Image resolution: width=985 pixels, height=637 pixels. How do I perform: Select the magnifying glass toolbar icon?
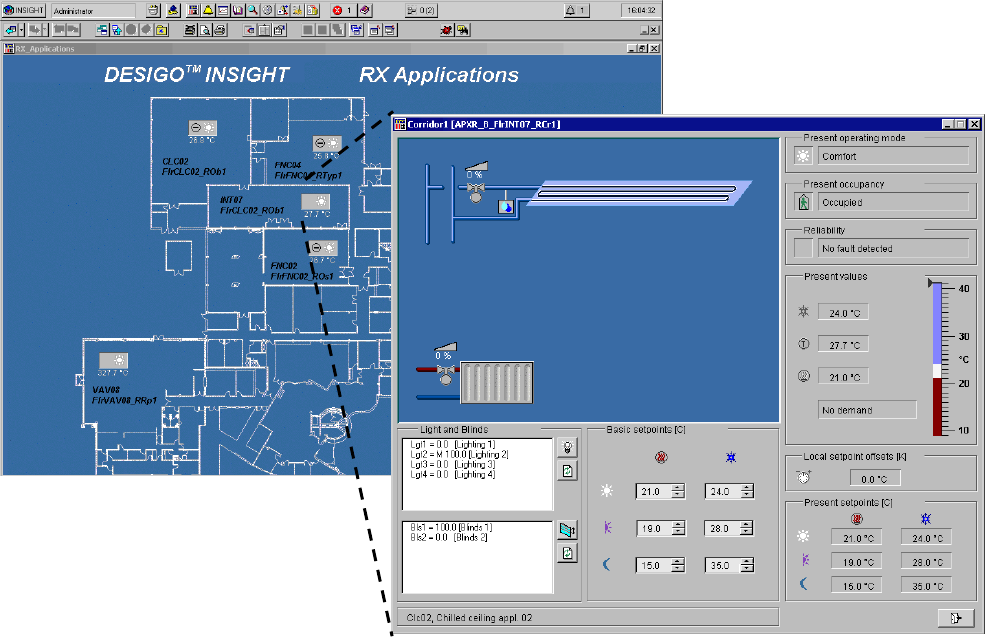(252, 10)
